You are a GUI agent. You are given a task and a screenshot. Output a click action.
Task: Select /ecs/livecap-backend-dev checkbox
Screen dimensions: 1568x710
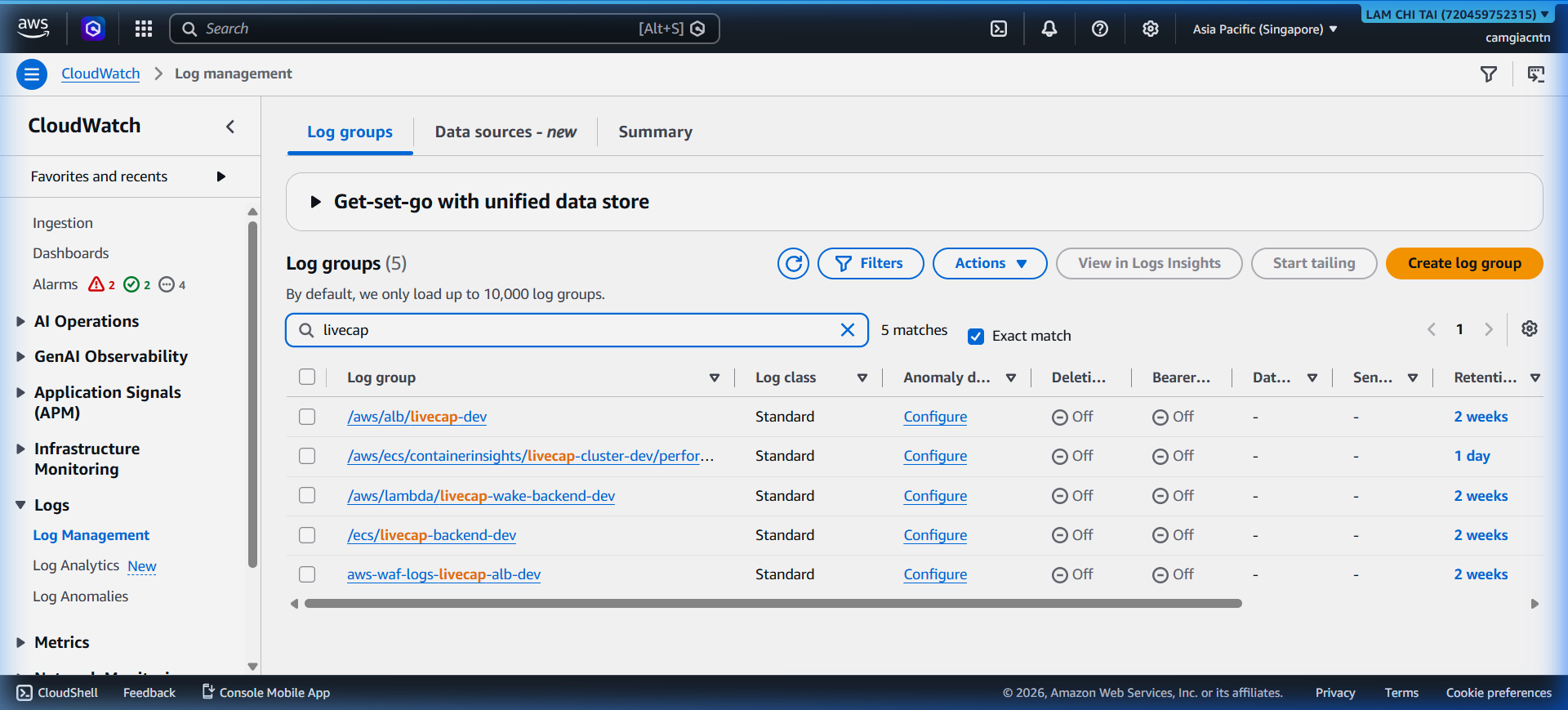coord(307,535)
